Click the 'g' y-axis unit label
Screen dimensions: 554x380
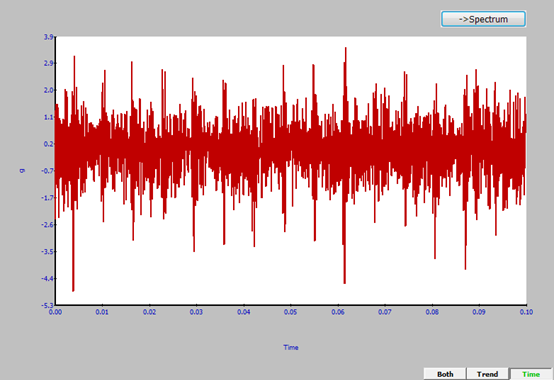22,171
